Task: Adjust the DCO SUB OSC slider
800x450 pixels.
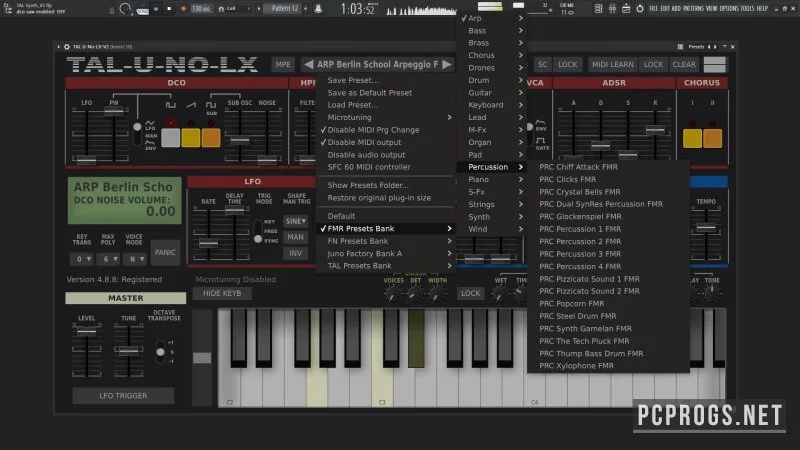Action: point(239,140)
